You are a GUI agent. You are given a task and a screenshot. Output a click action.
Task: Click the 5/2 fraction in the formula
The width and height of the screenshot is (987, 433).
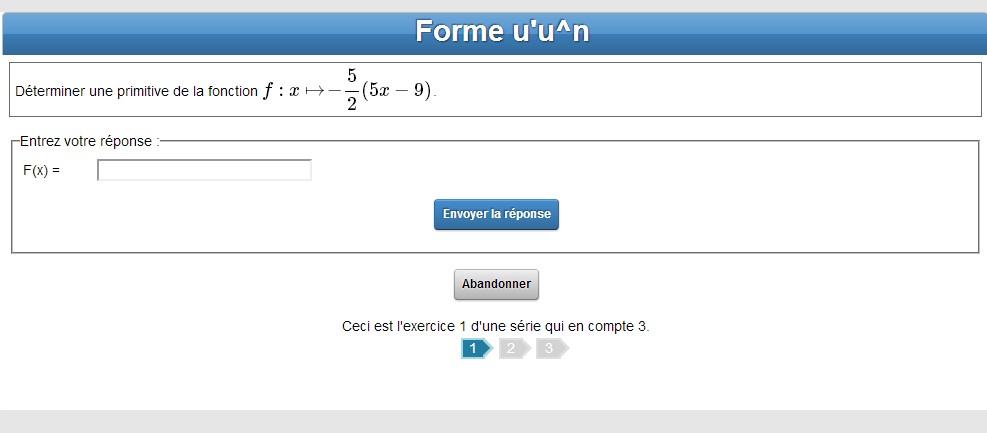pyautogui.click(x=351, y=90)
